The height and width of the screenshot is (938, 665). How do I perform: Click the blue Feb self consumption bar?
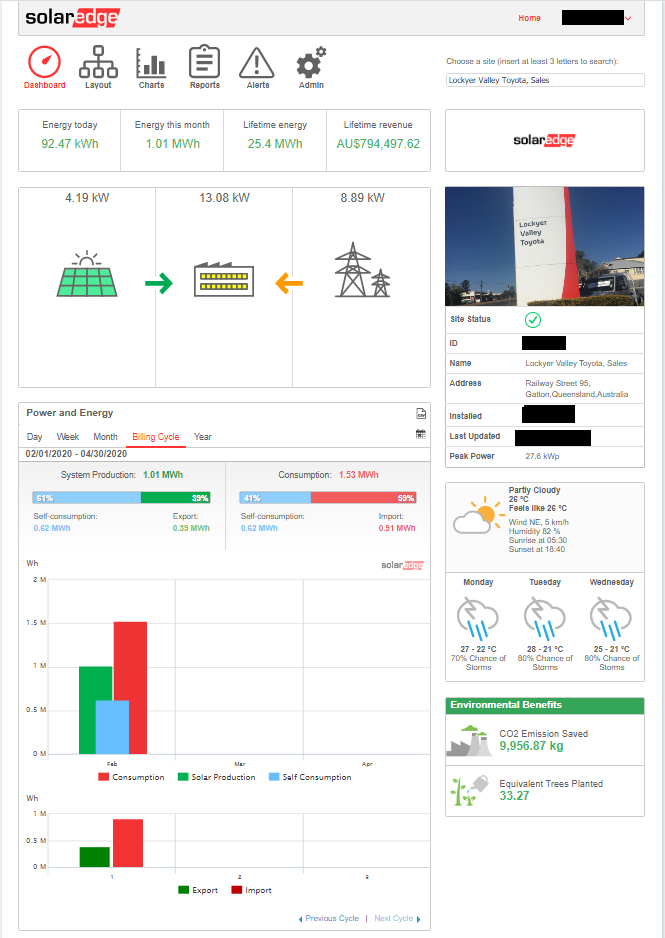click(x=112, y=727)
